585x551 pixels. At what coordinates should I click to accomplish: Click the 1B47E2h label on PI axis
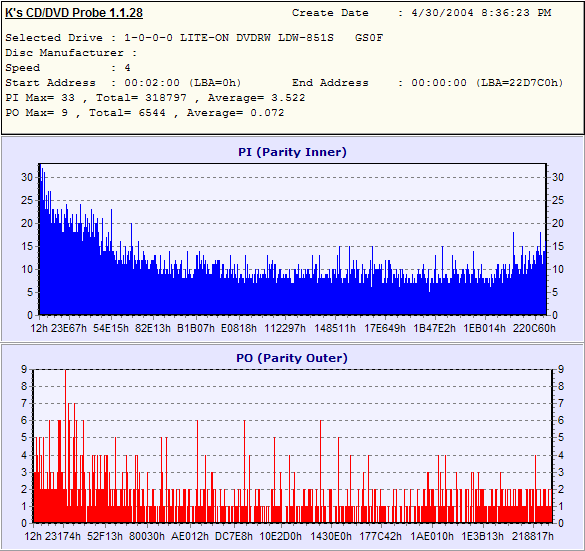tap(435, 328)
